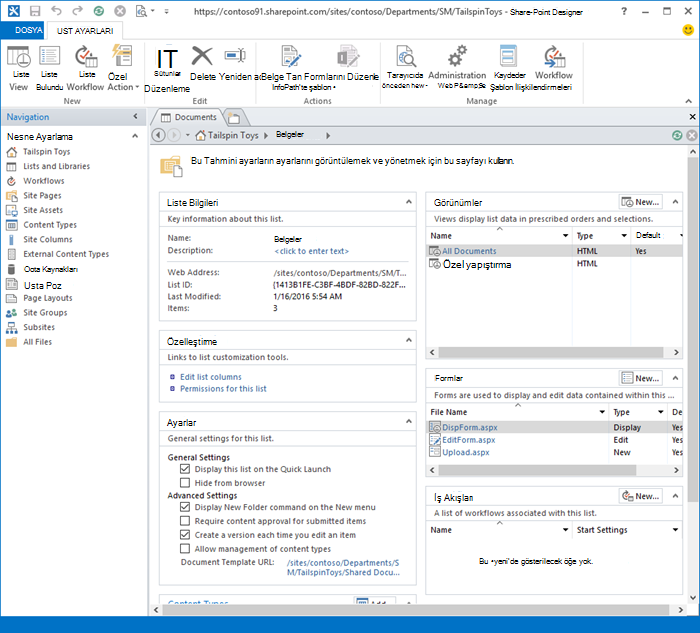Open the Özel Action ribbon button
The image size is (700, 633).
(x=122, y=68)
